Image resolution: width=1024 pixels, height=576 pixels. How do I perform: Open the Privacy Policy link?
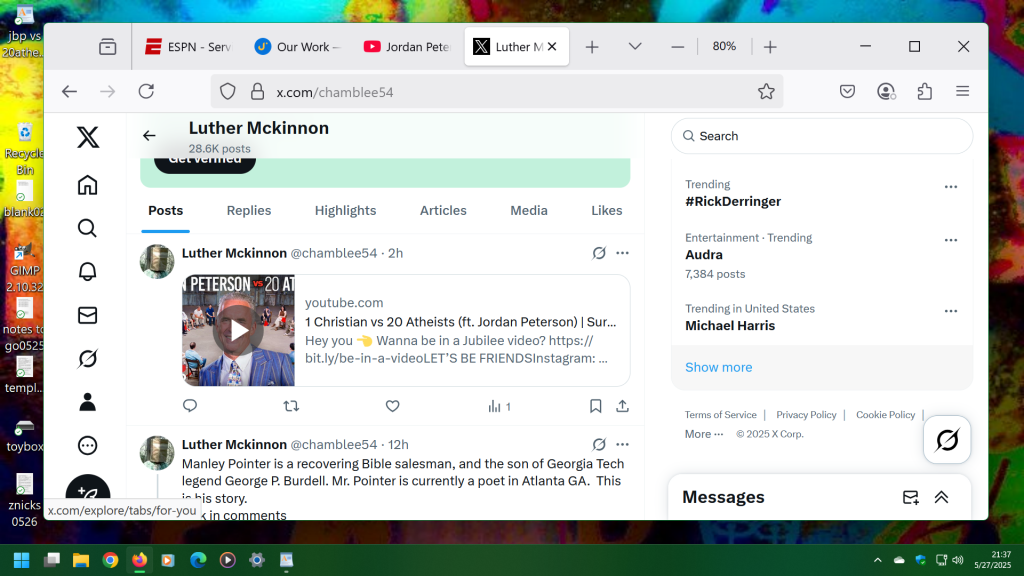(806, 415)
